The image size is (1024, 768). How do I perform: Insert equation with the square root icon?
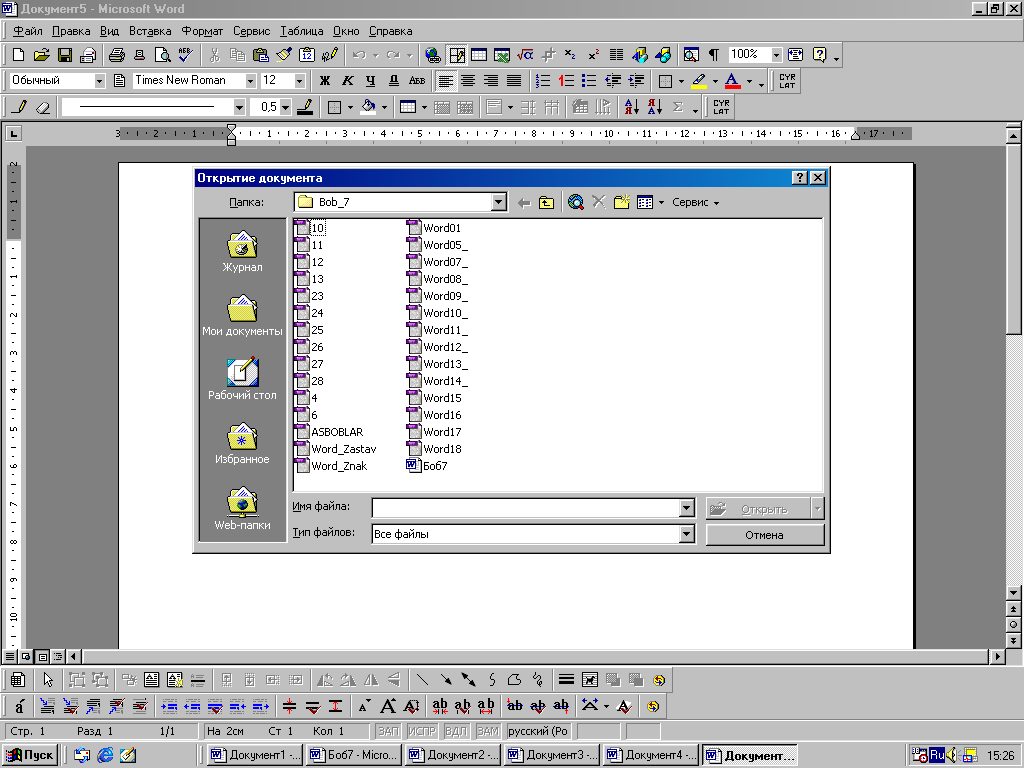(x=525, y=55)
